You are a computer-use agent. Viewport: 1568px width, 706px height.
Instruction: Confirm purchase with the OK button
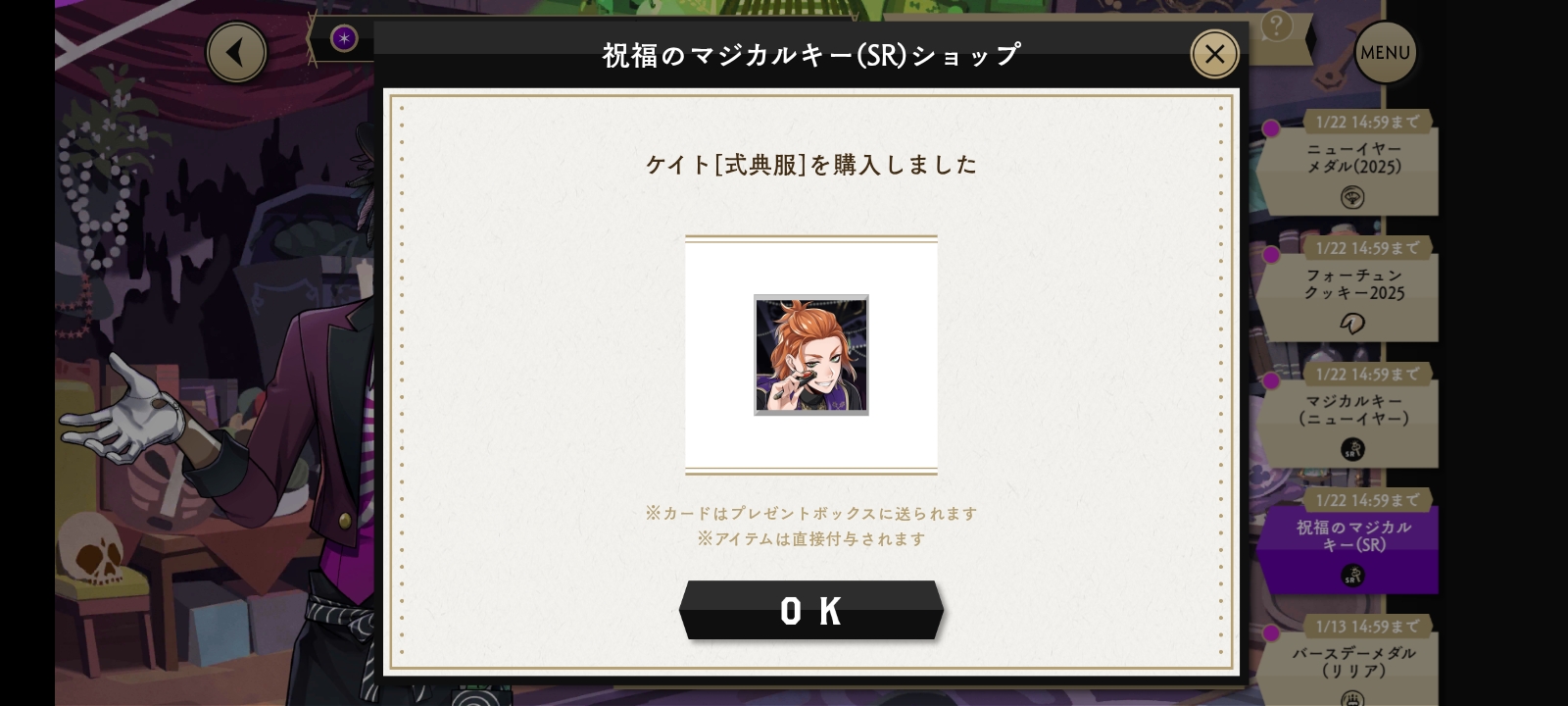tap(811, 611)
